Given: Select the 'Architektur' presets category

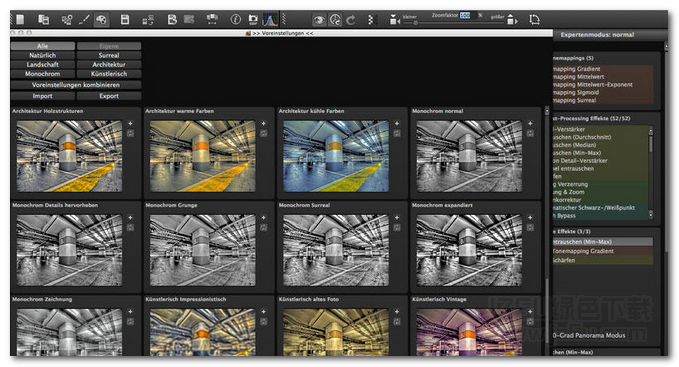Looking at the screenshot, I should click(109, 64).
